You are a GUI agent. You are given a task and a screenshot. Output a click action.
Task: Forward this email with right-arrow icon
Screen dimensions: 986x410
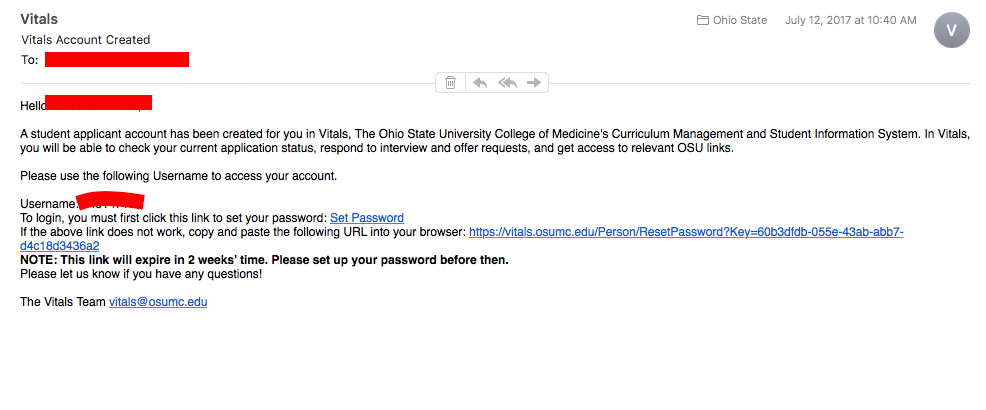point(534,82)
